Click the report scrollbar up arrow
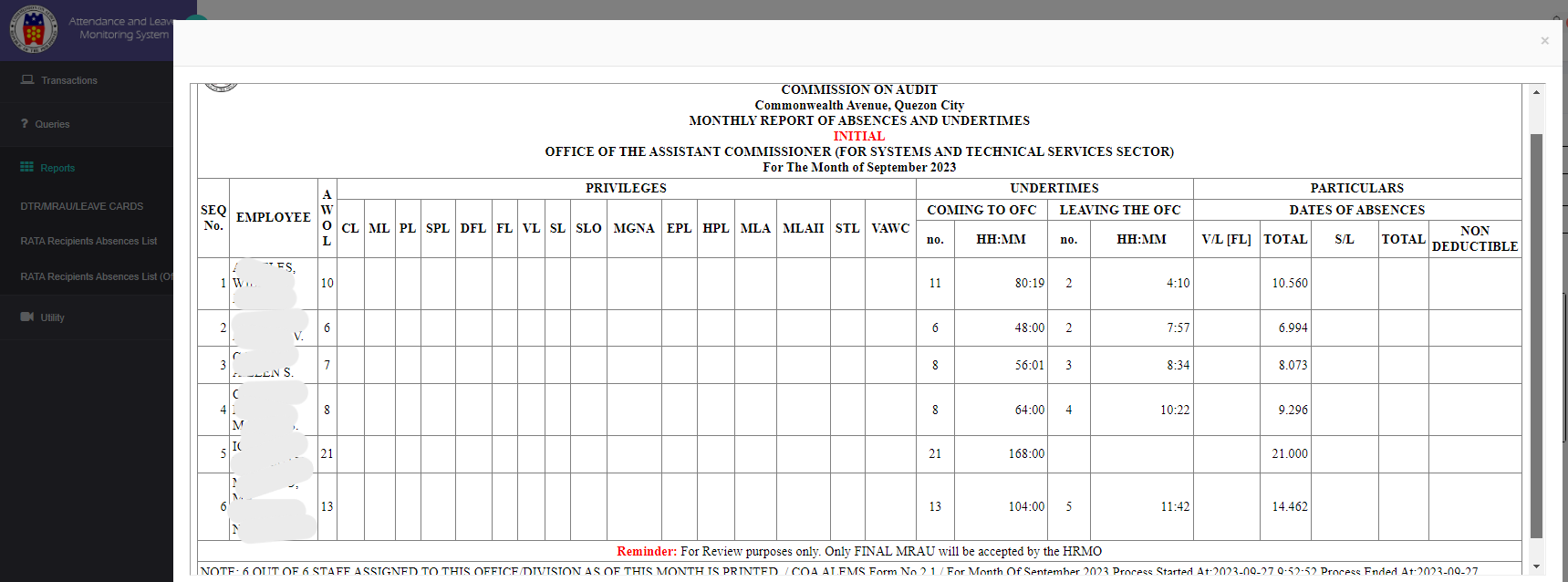This screenshot has width=1568, height=582. (x=1536, y=92)
